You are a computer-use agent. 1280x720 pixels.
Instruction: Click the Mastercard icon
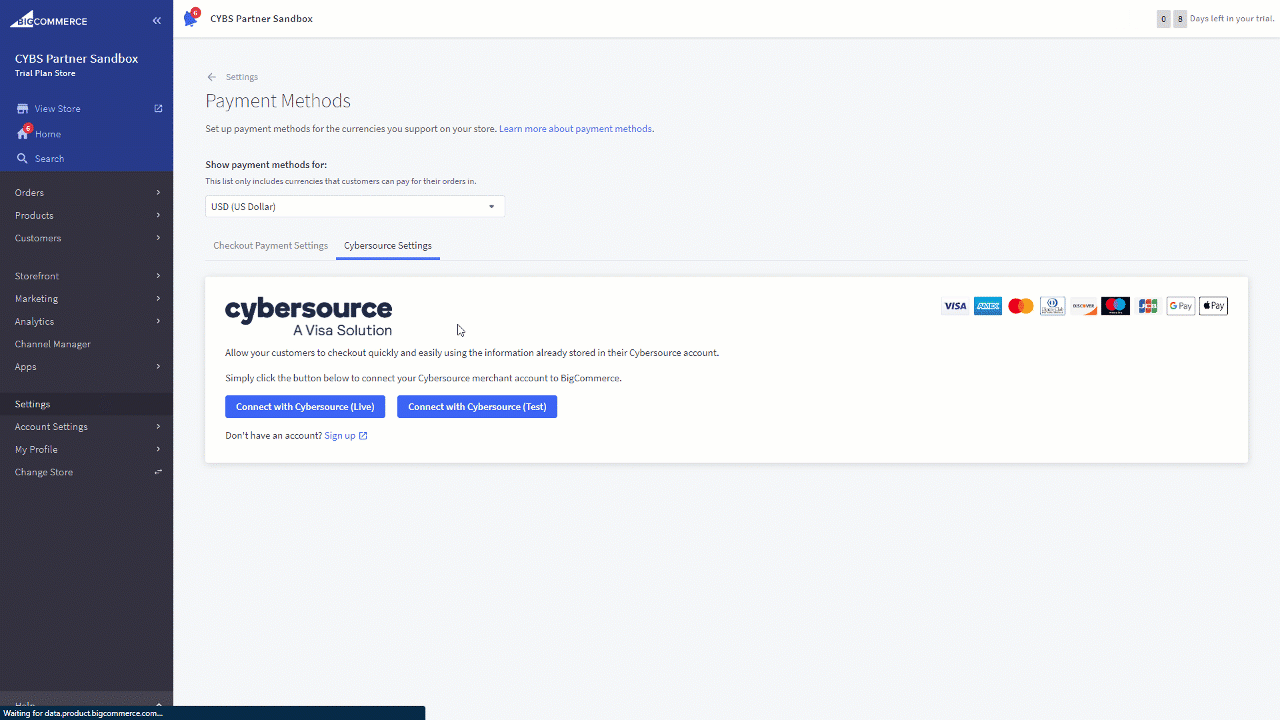pos(1020,306)
